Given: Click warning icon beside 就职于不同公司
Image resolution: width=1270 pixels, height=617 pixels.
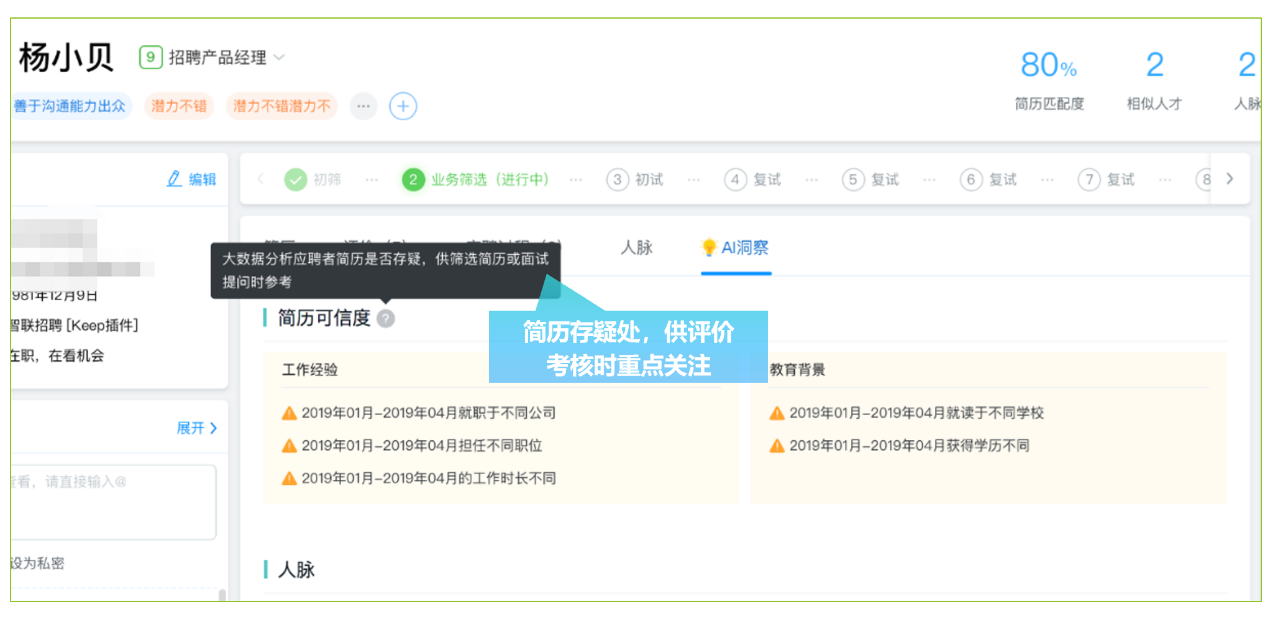Looking at the screenshot, I should [x=290, y=413].
